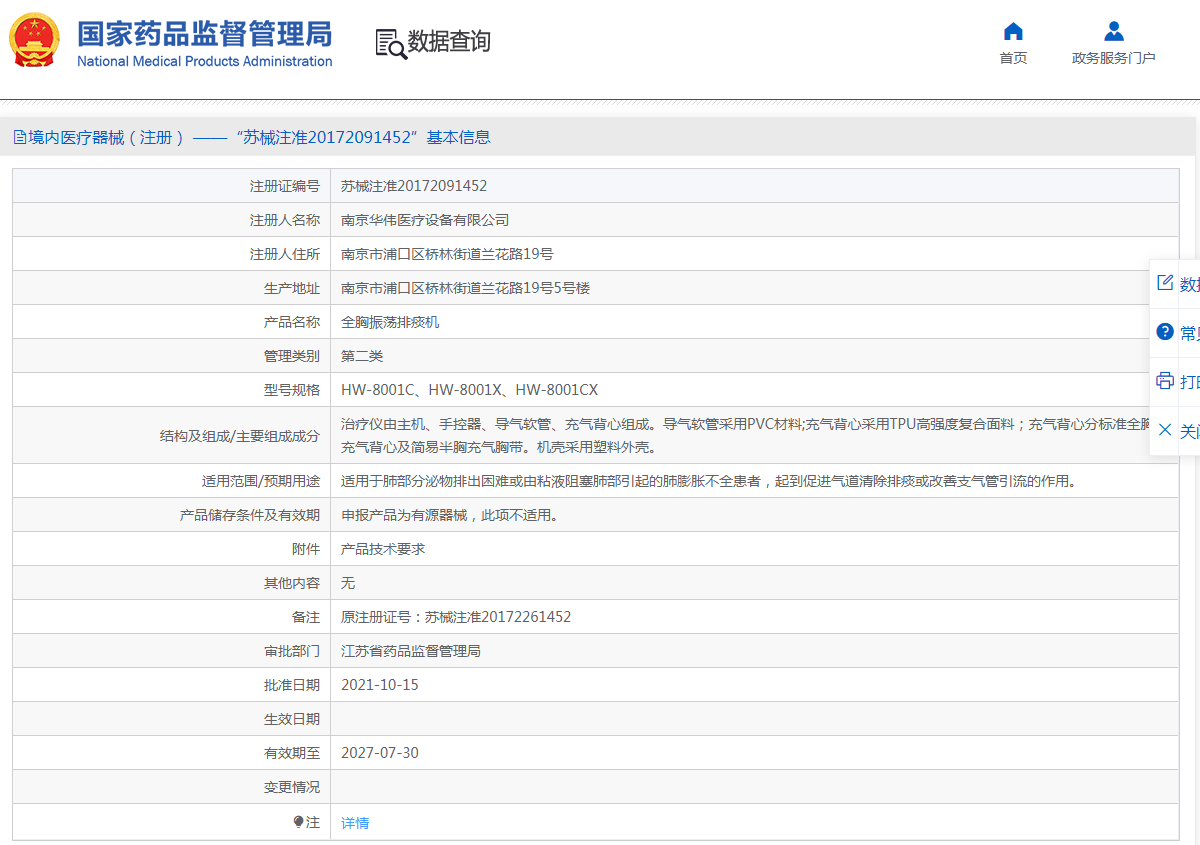
Task: Click the 注册人住所 row label
Action: pyautogui.click(x=285, y=254)
